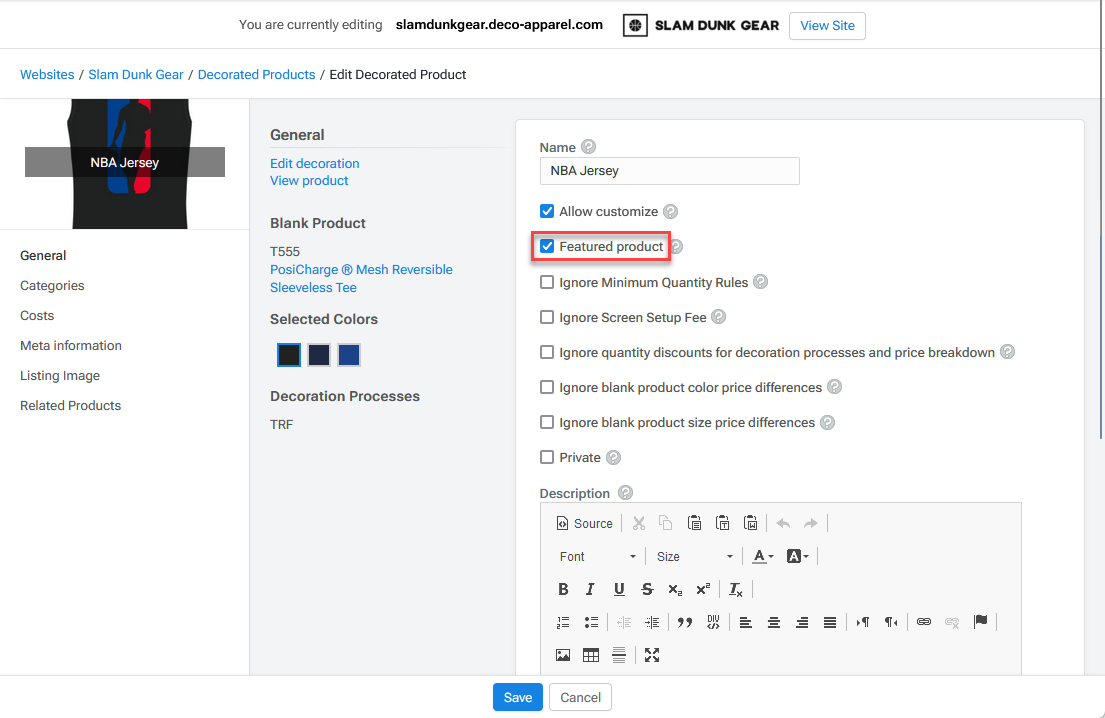The width and height of the screenshot is (1105, 718).
Task: Insert a bulleted list
Action: pyautogui.click(x=591, y=622)
